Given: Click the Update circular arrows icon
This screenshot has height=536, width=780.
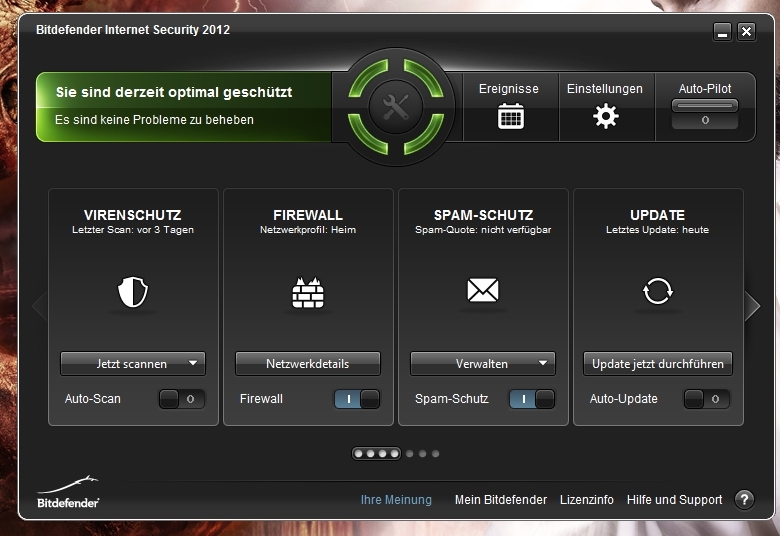Looking at the screenshot, I should (658, 291).
